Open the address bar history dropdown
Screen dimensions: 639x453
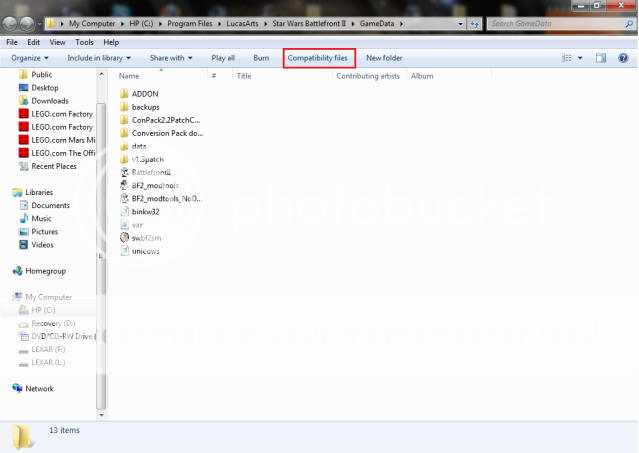click(461, 24)
